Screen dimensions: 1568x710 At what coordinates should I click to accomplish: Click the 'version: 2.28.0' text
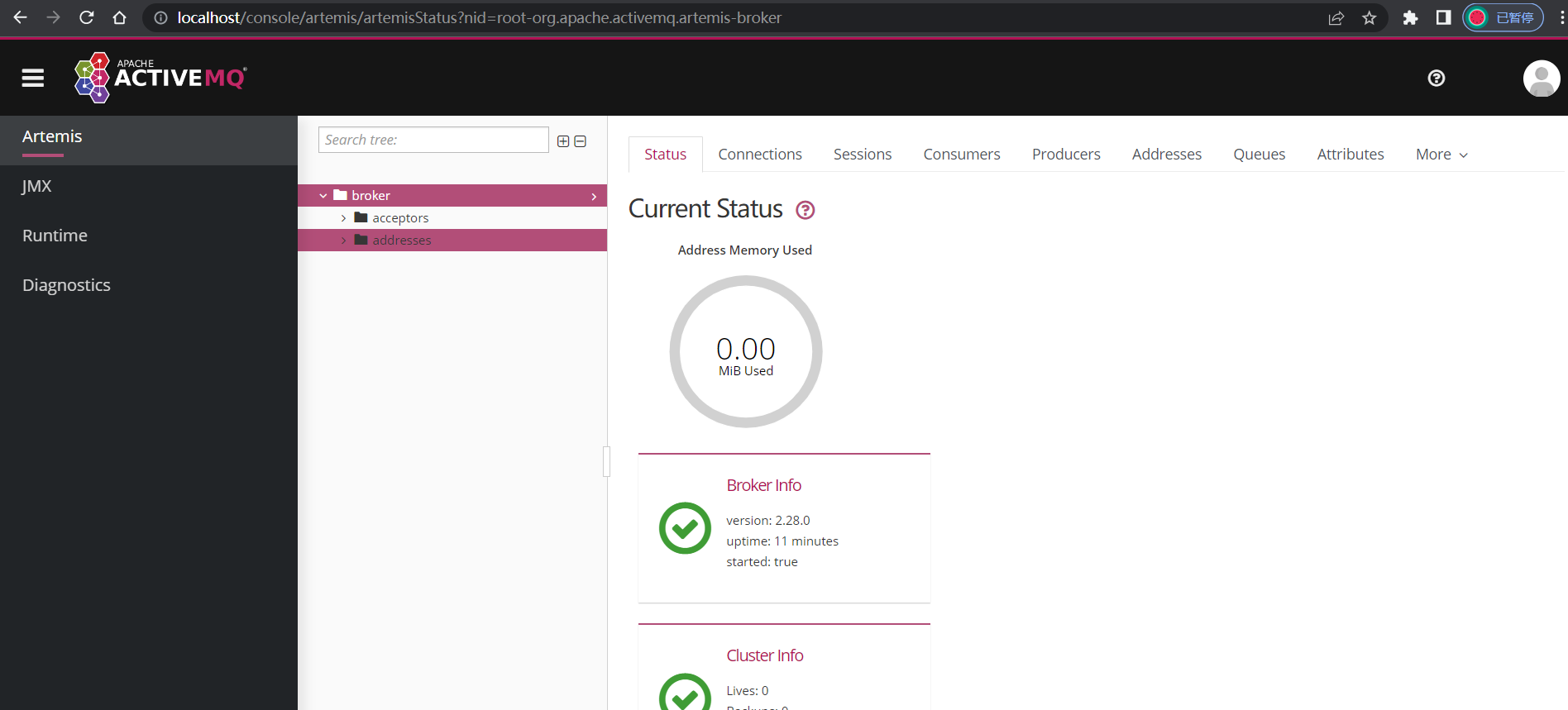point(768,521)
